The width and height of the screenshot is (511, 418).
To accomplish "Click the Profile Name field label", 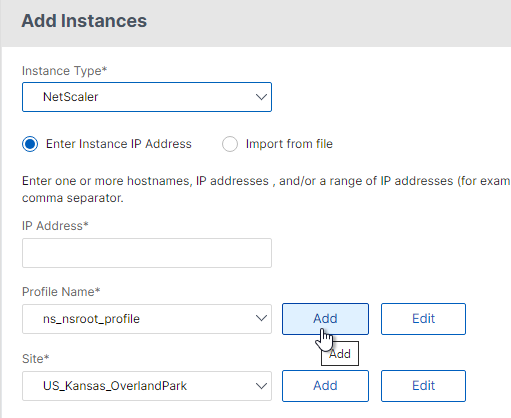I will click(x=61, y=292).
